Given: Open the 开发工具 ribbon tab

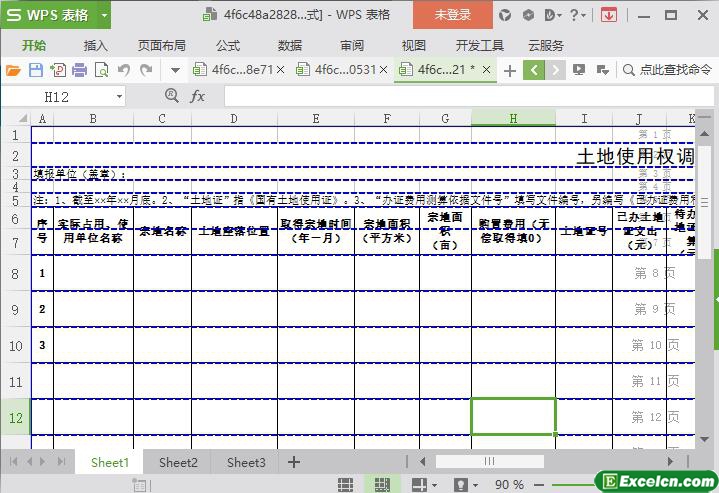Looking at the screenshot, I should click(480, 45).
